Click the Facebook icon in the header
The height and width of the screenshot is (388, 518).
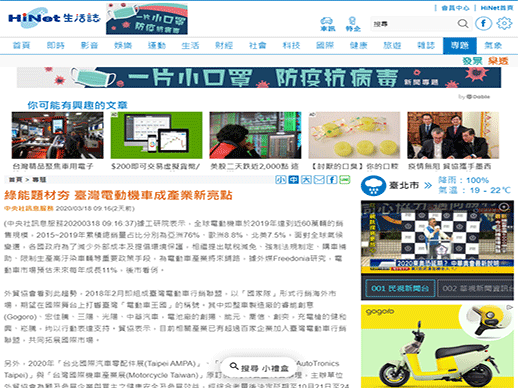coord(483,24)
